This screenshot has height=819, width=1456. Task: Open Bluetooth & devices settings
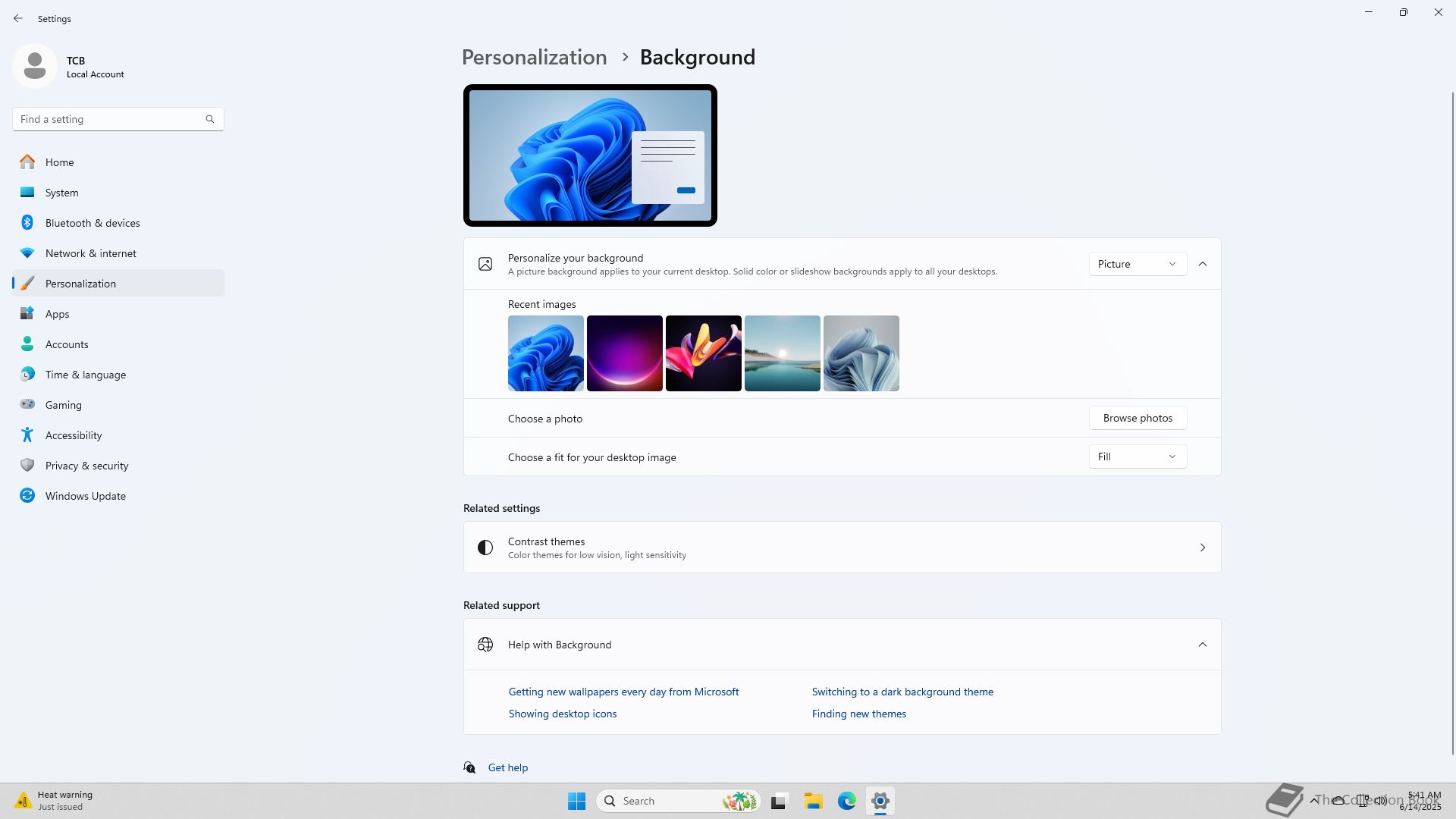(92, 223)
